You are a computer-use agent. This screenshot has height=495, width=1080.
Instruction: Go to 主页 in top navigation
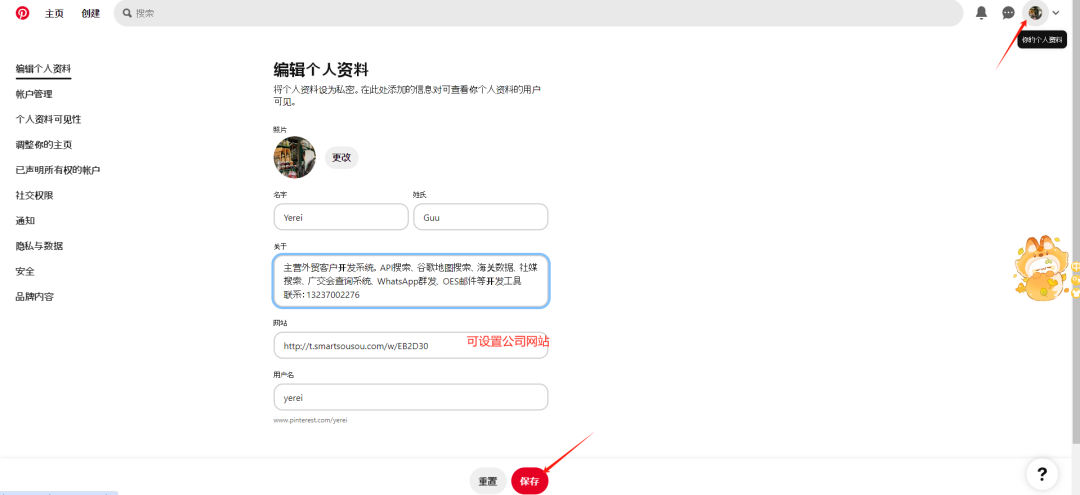click(x=55, y=13)
